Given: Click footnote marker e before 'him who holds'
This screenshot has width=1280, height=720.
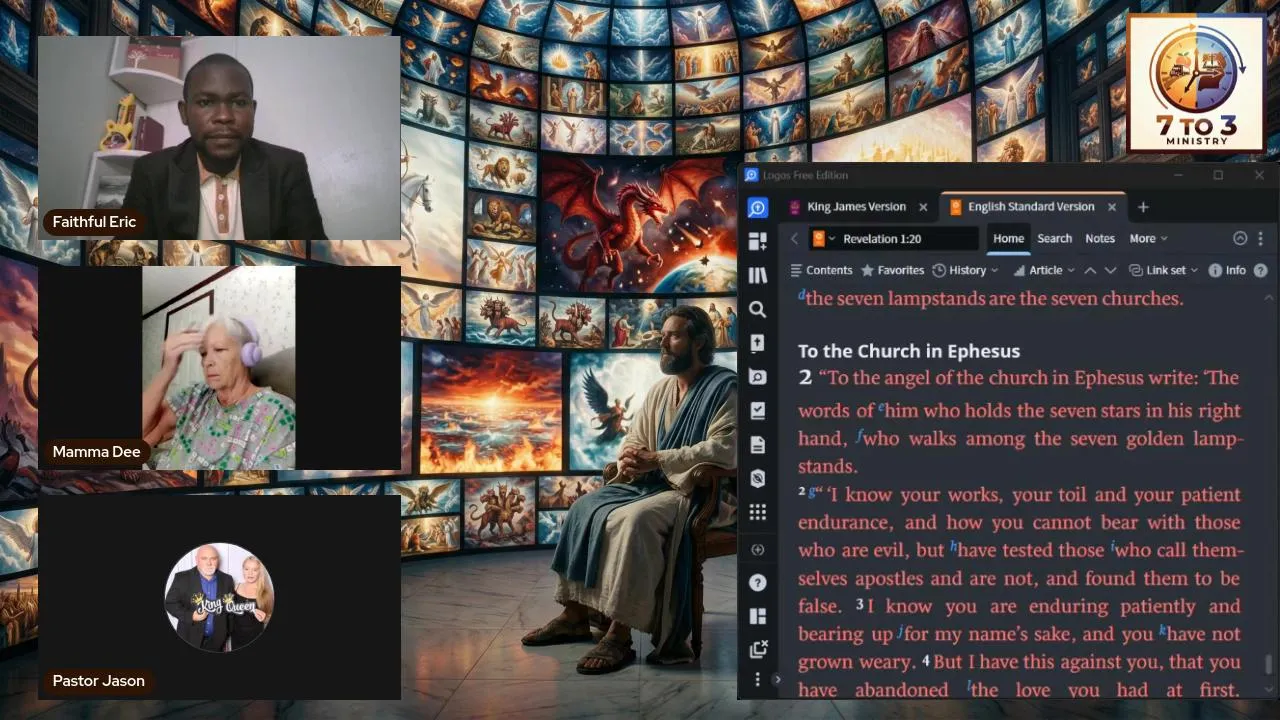Looking at the screenshot, I should coord(882,407).
